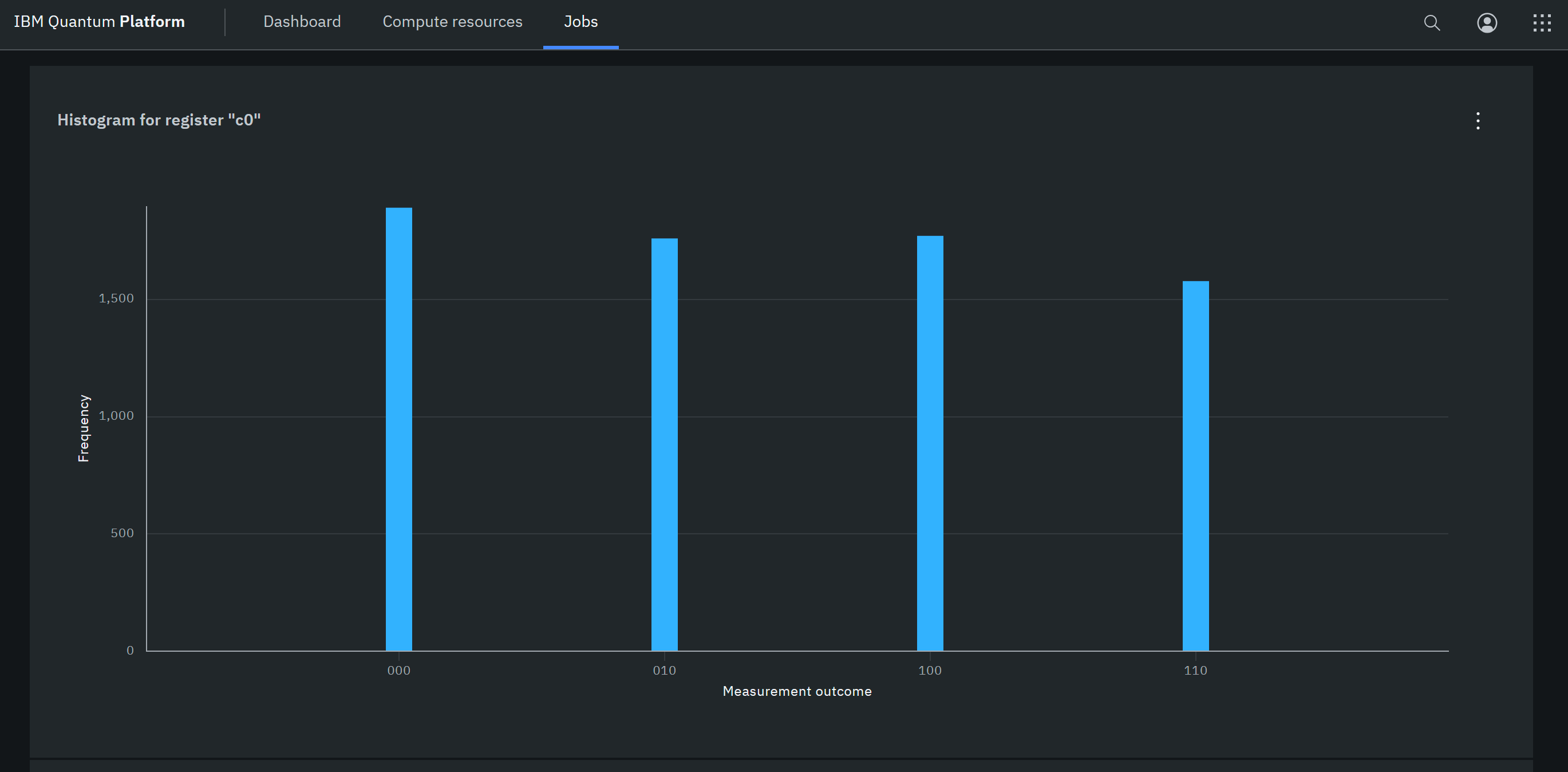Open the Compute resources tab

tap(452, 22)
